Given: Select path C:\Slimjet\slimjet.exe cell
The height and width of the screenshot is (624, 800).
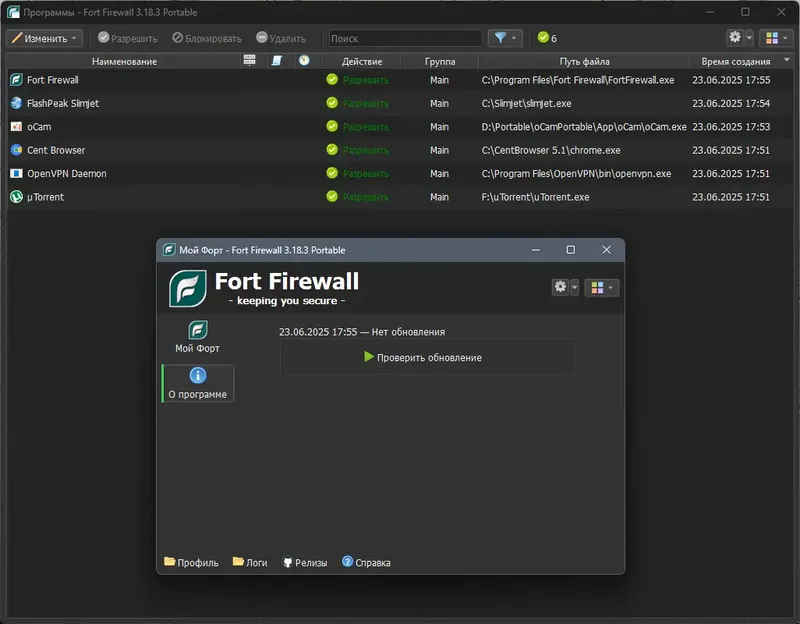Looking at the screenshot, I should click(x=526, y=104).
